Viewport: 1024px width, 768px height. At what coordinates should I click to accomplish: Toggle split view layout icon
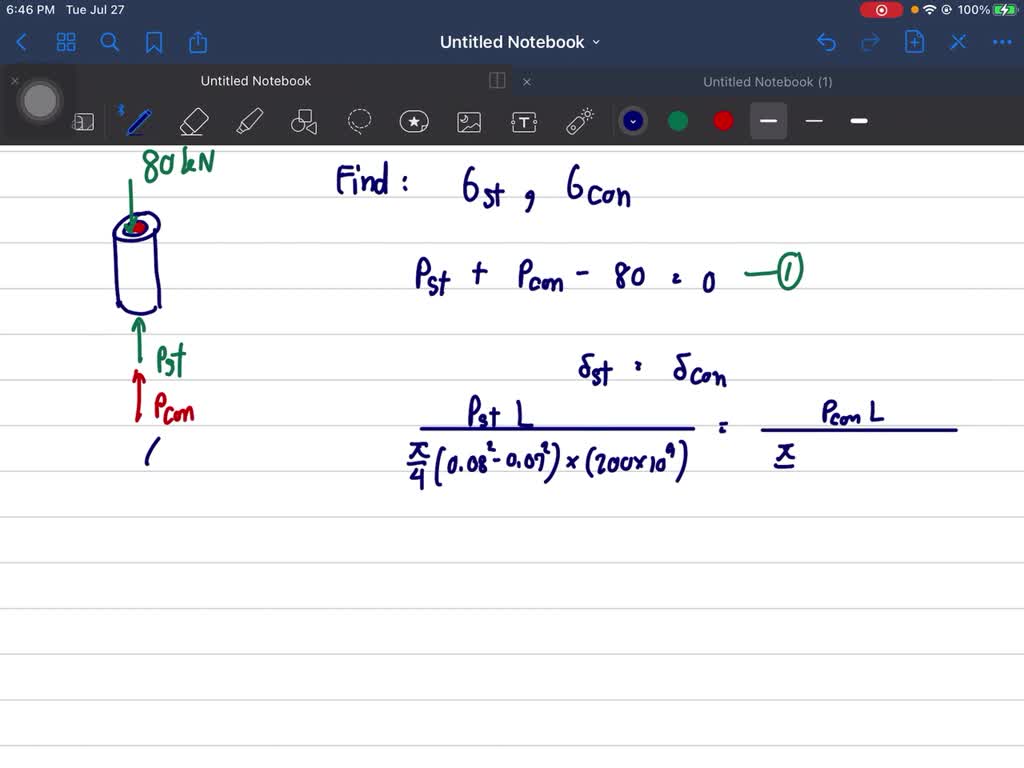pos(497,80)
